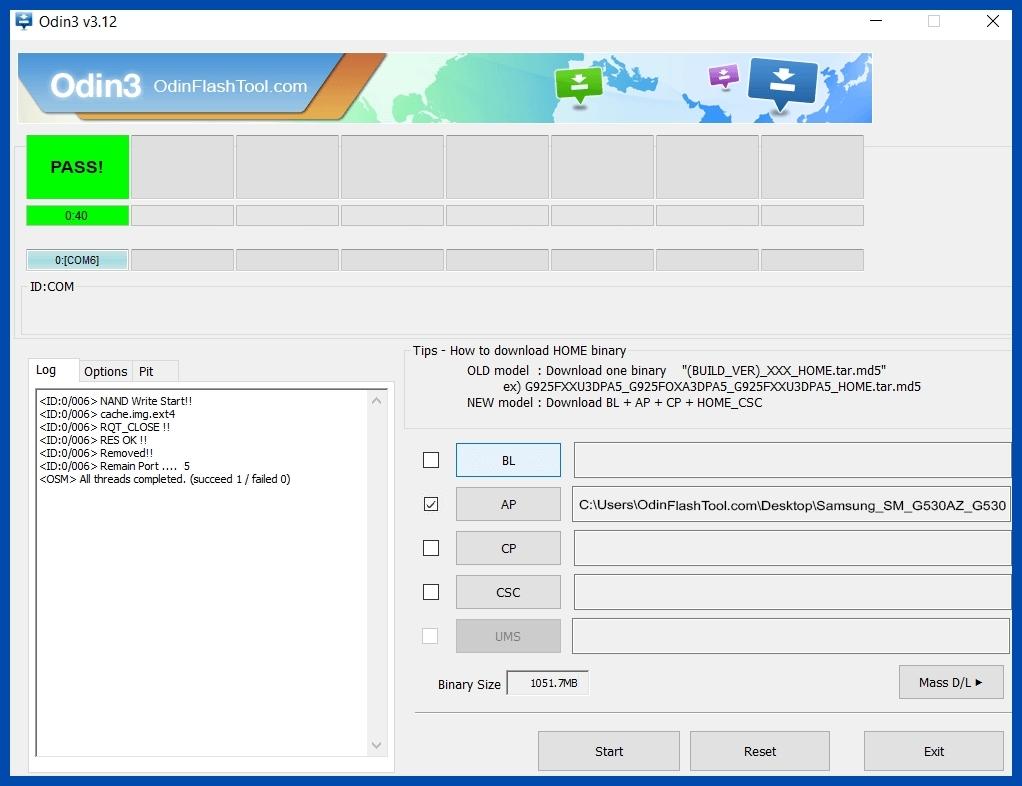Image resolution: width=1022 pixels, height=786 pixels.
Task: Check the BL checkbox
Action: 431,460
